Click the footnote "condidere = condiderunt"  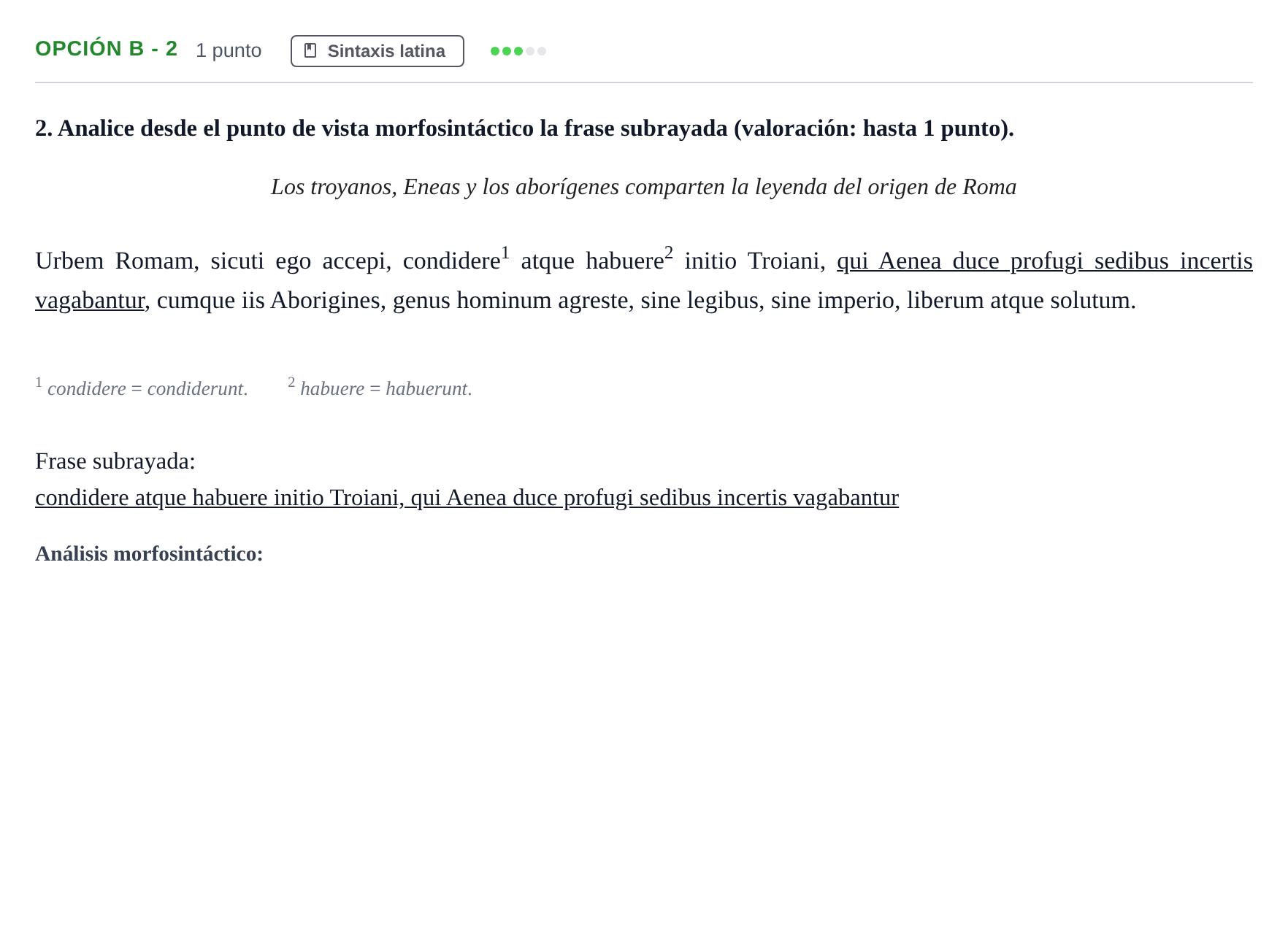tap(142, 388)
